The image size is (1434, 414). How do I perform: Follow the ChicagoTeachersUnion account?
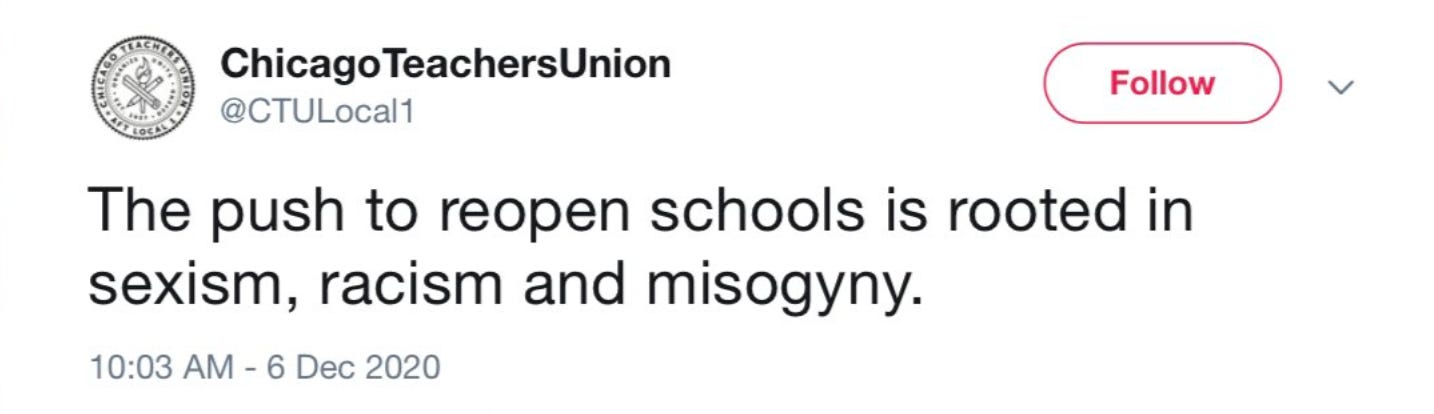(1162, 83)
